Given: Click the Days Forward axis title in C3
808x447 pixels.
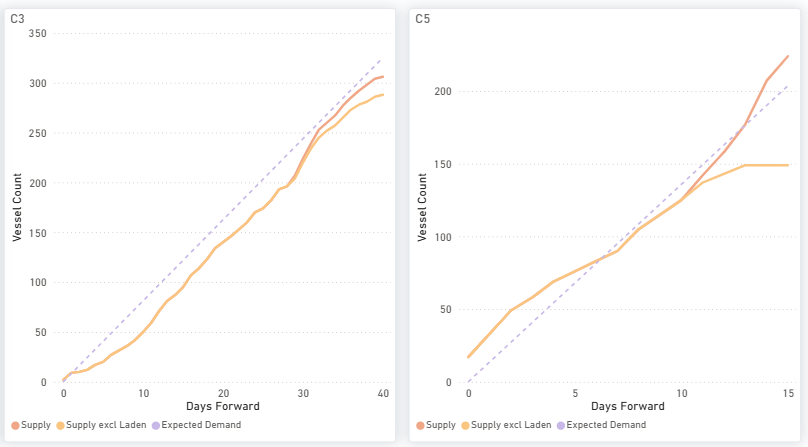Looking at the screenshot, I should 223,406.
